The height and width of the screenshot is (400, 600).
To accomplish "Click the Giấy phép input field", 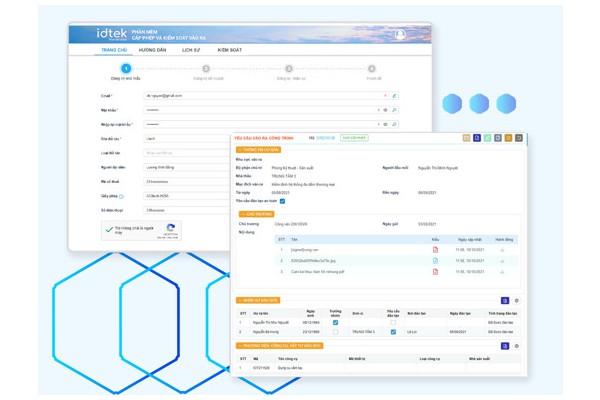I will coord(188,196).
